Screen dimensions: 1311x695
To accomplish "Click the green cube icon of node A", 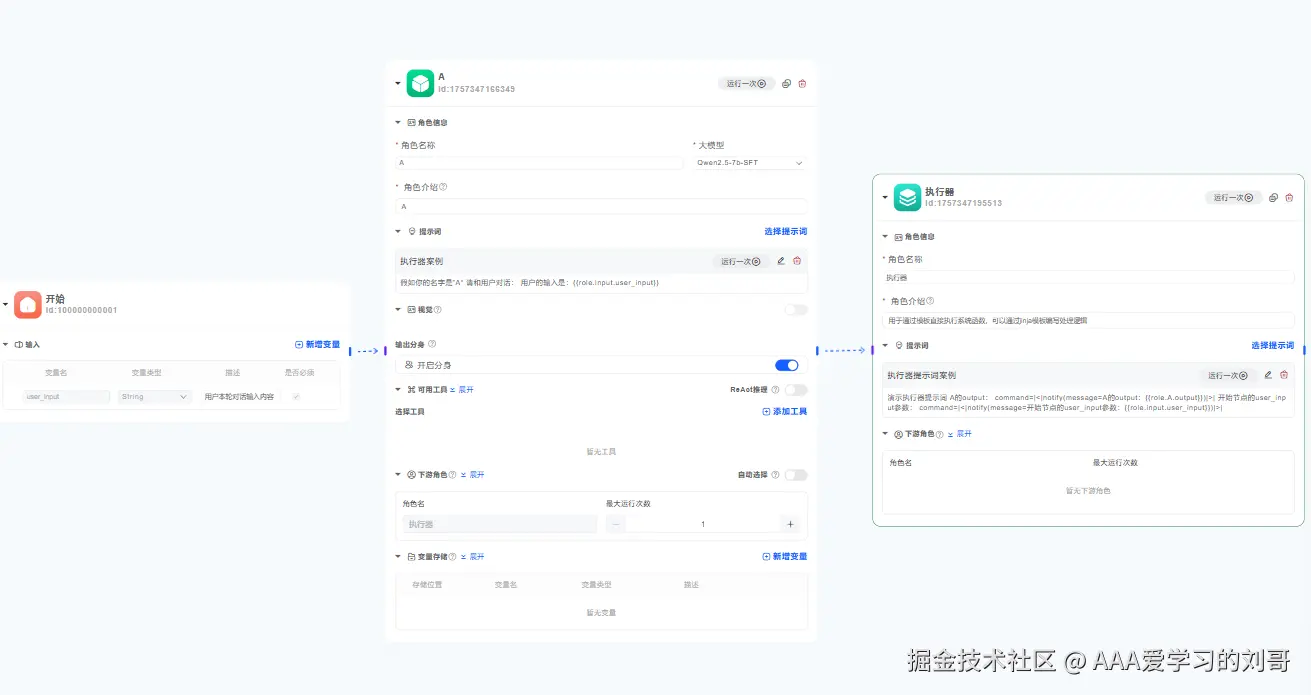I will coord(420,83).
